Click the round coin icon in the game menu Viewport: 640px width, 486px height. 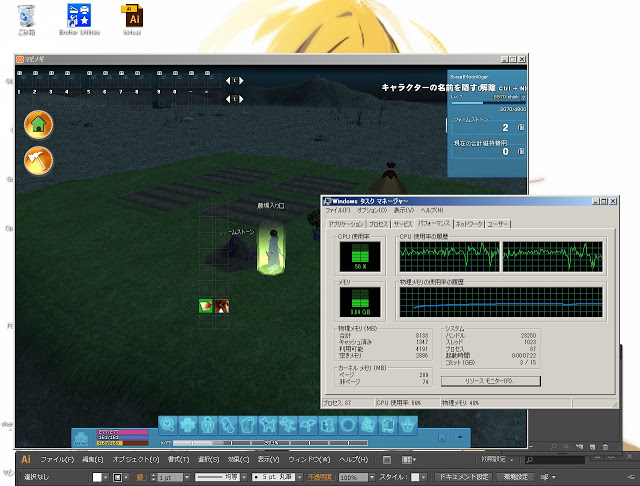tap(348, 425)
